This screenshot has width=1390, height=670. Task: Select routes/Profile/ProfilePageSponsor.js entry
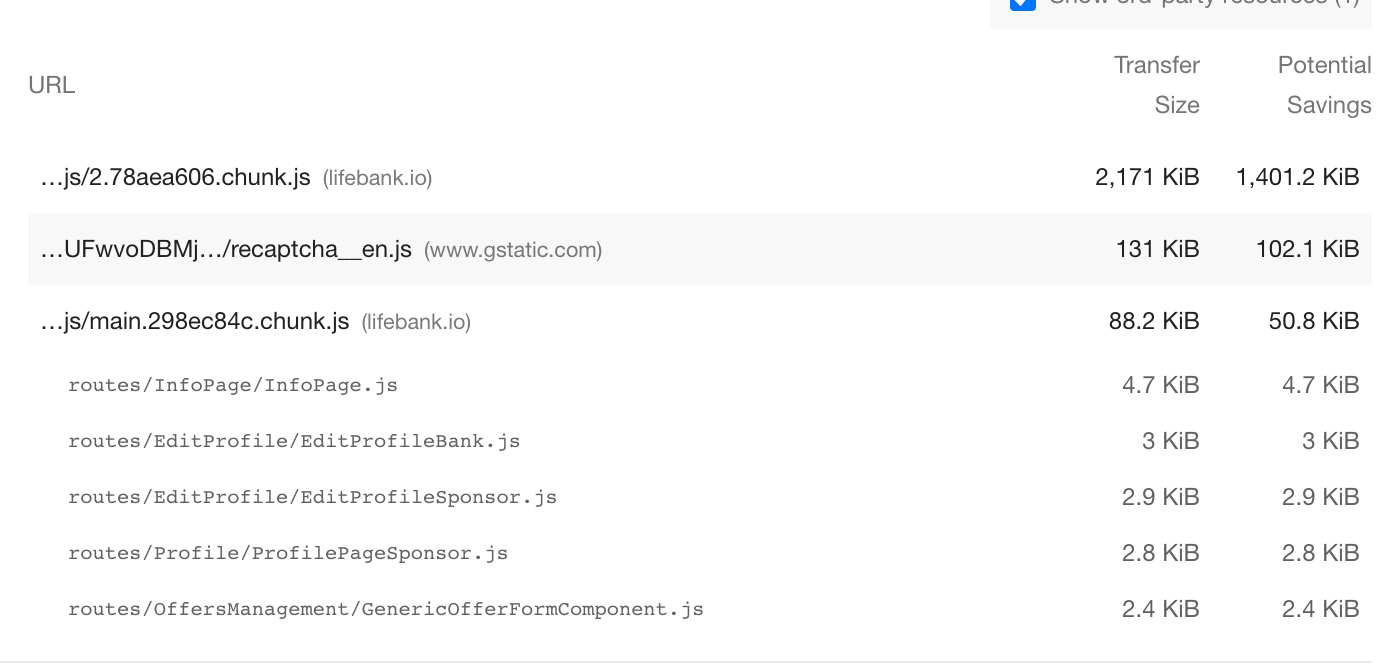click(x=287, y=552)
